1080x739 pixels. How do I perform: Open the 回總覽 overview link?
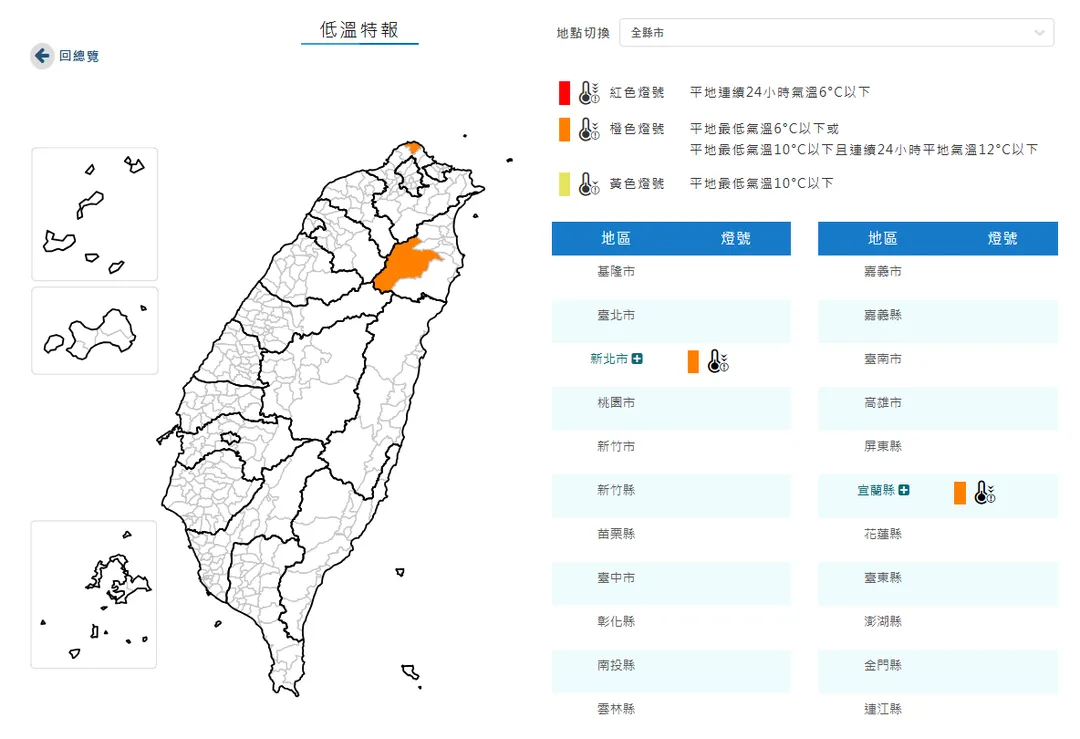click(79, 56)
